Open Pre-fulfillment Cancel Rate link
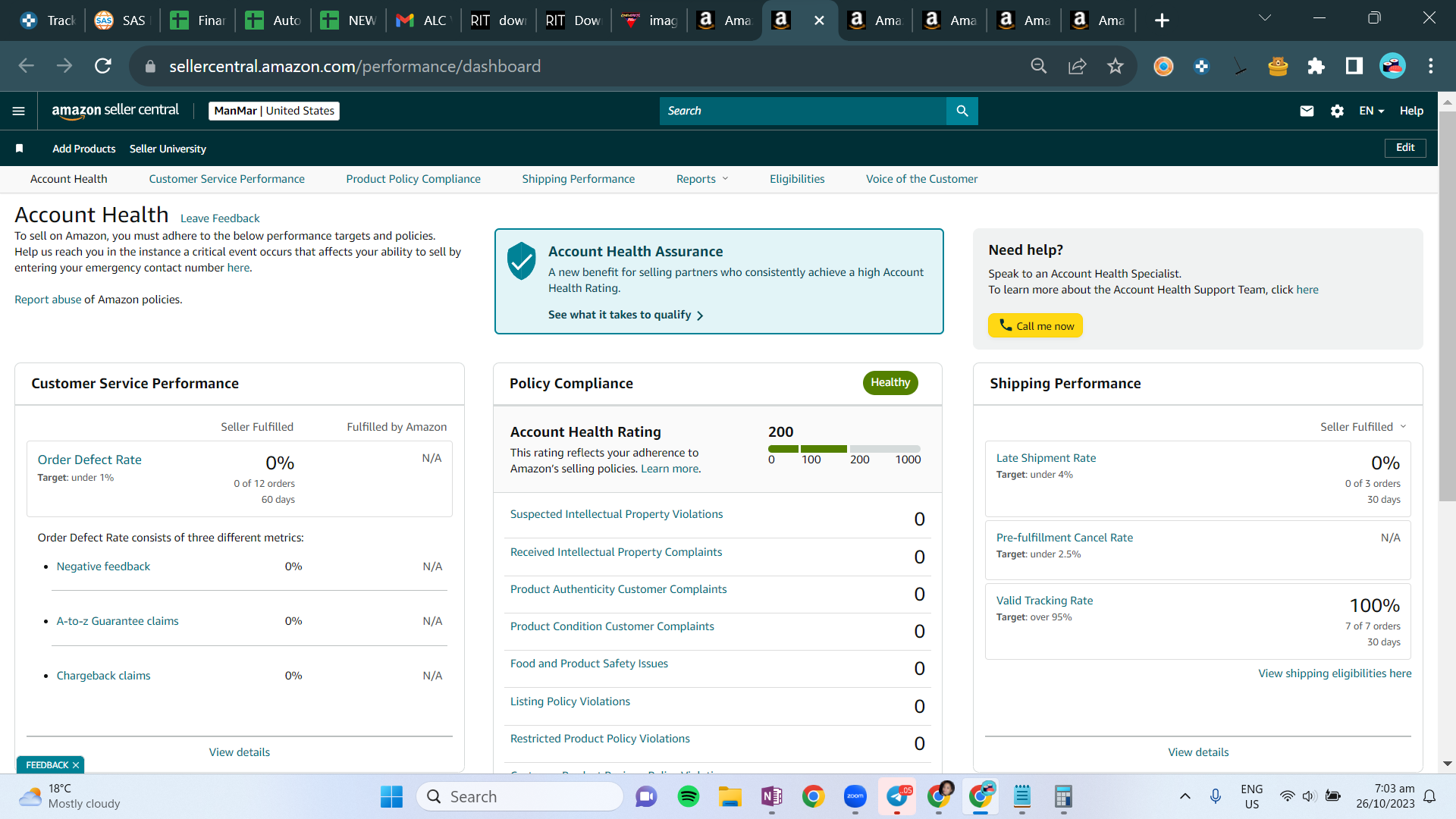The height and width of the screenshot is (819, 1456). point(1065,538)
